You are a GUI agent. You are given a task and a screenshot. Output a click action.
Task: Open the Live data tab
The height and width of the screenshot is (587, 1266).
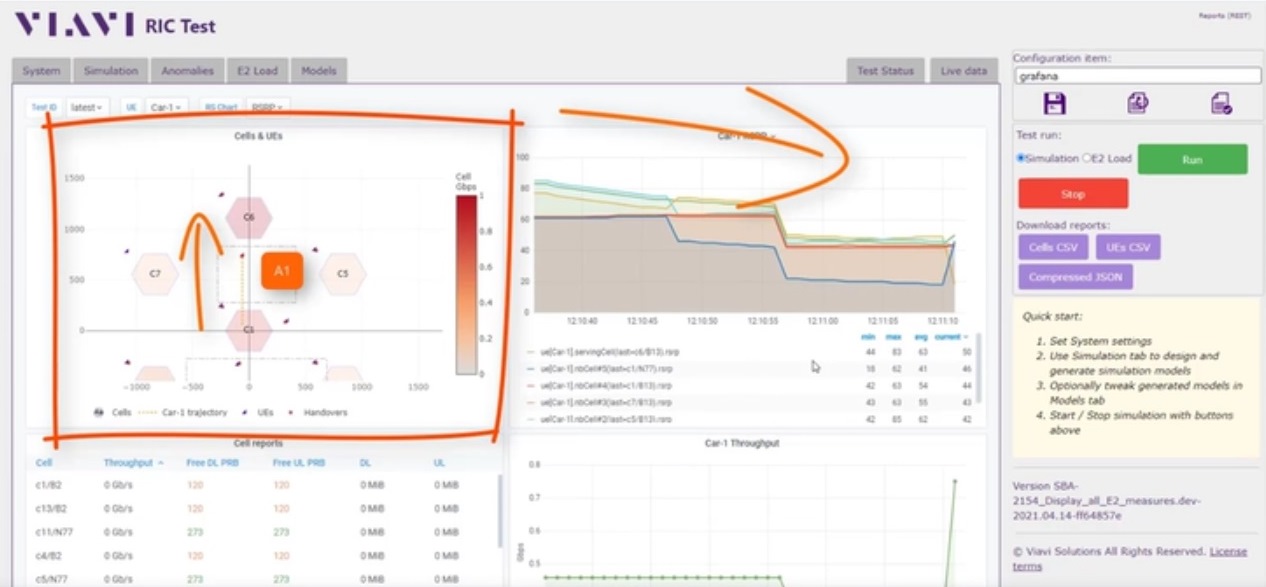pyautogui.click(x=963, y=71)
